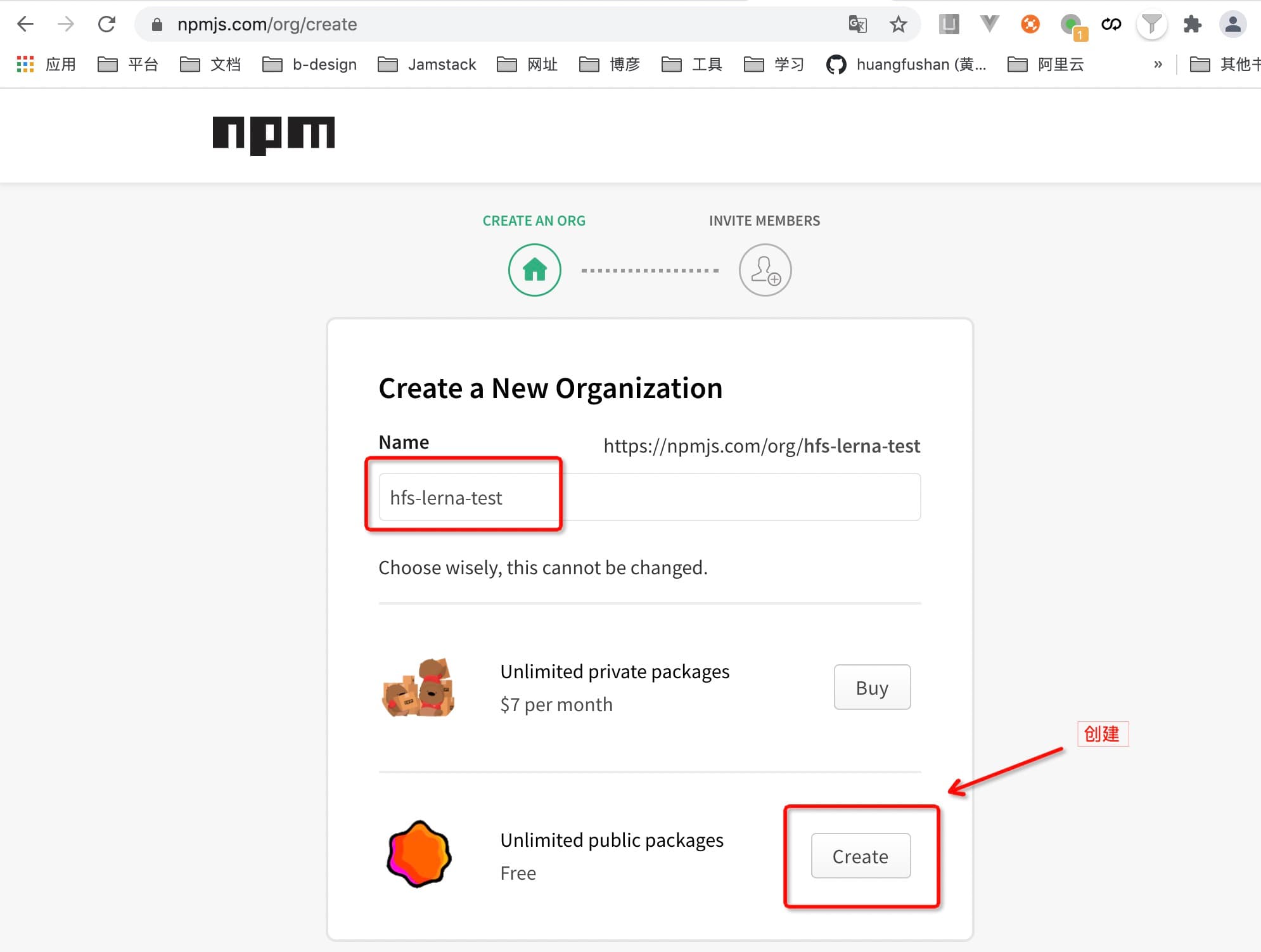
Task: Open the 其他 bookmarks folder
Action: [x=1225, y=64]
